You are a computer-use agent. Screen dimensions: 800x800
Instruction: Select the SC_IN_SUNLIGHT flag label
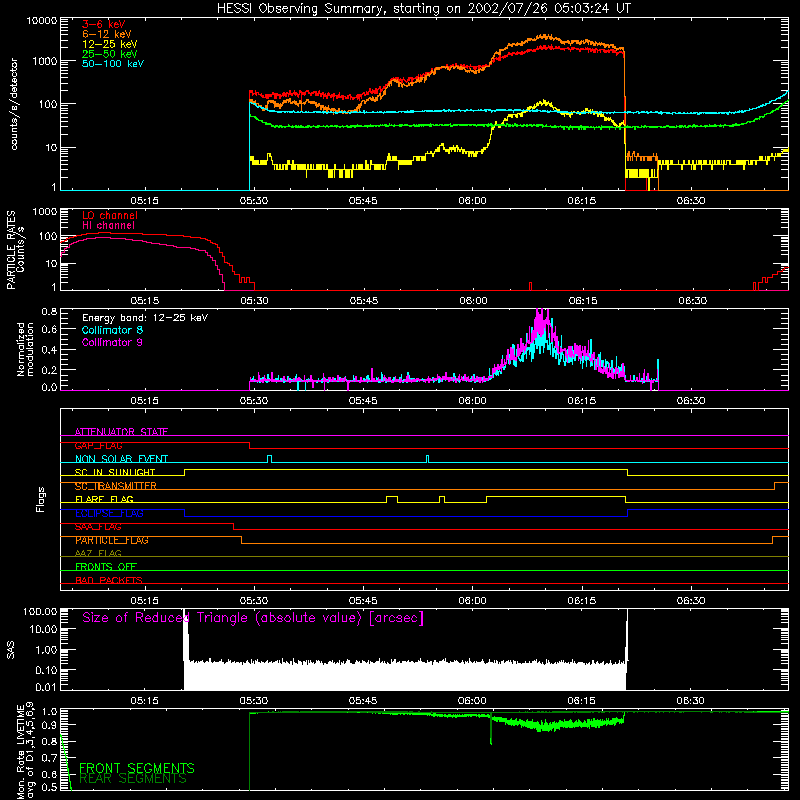click(x=115, y=472)
